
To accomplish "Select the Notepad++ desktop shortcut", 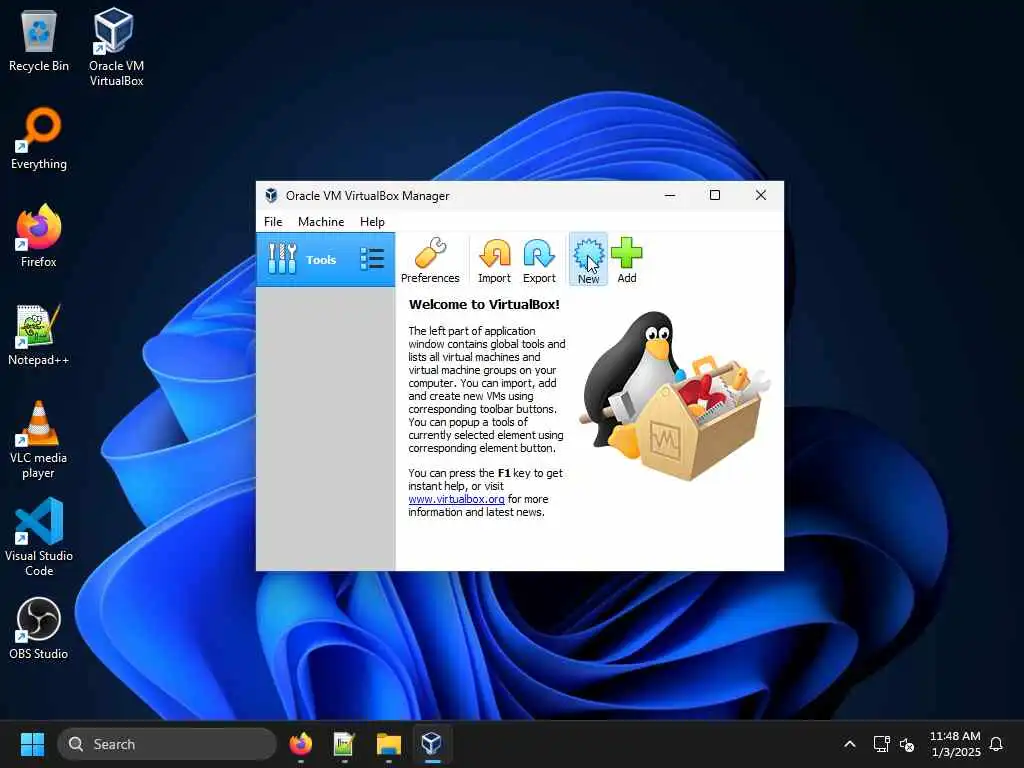I will tap(39, 334).
